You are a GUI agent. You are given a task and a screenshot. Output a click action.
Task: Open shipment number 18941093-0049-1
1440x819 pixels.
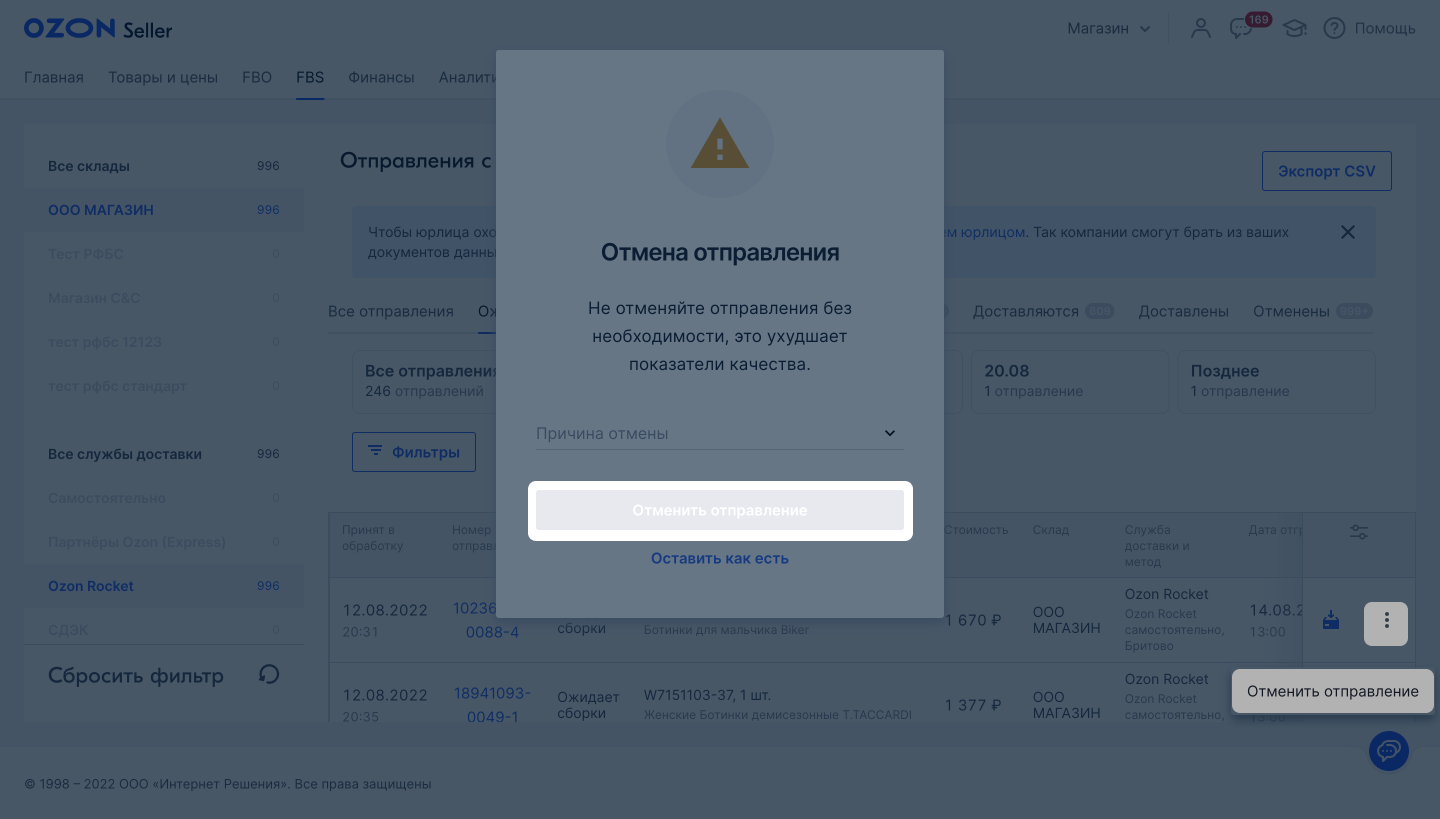coord(492,705)
